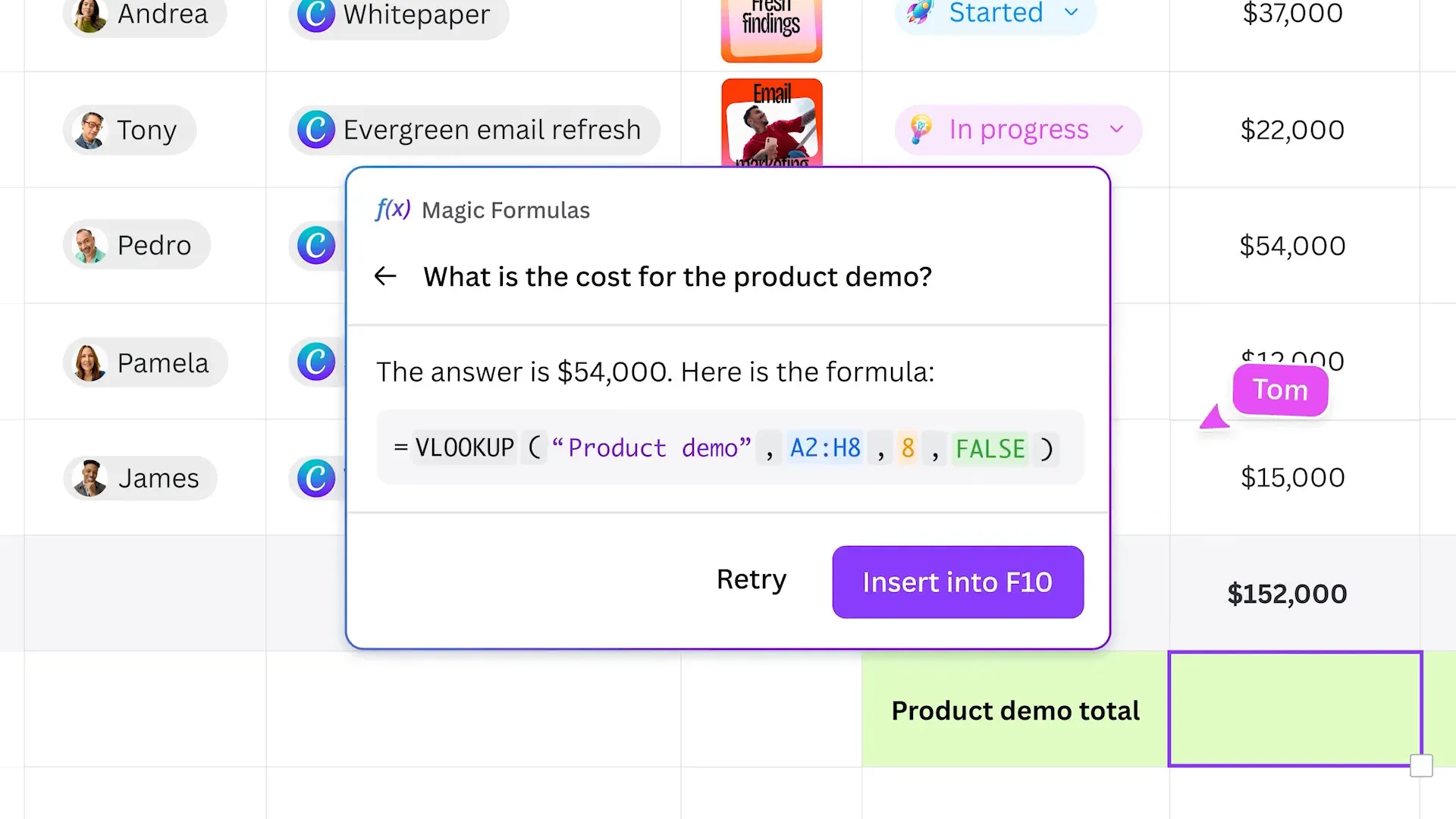Click the Canva logo beside Whitepaper
Viewport: 1456px width, 819px height.
(x=315, y=14)
